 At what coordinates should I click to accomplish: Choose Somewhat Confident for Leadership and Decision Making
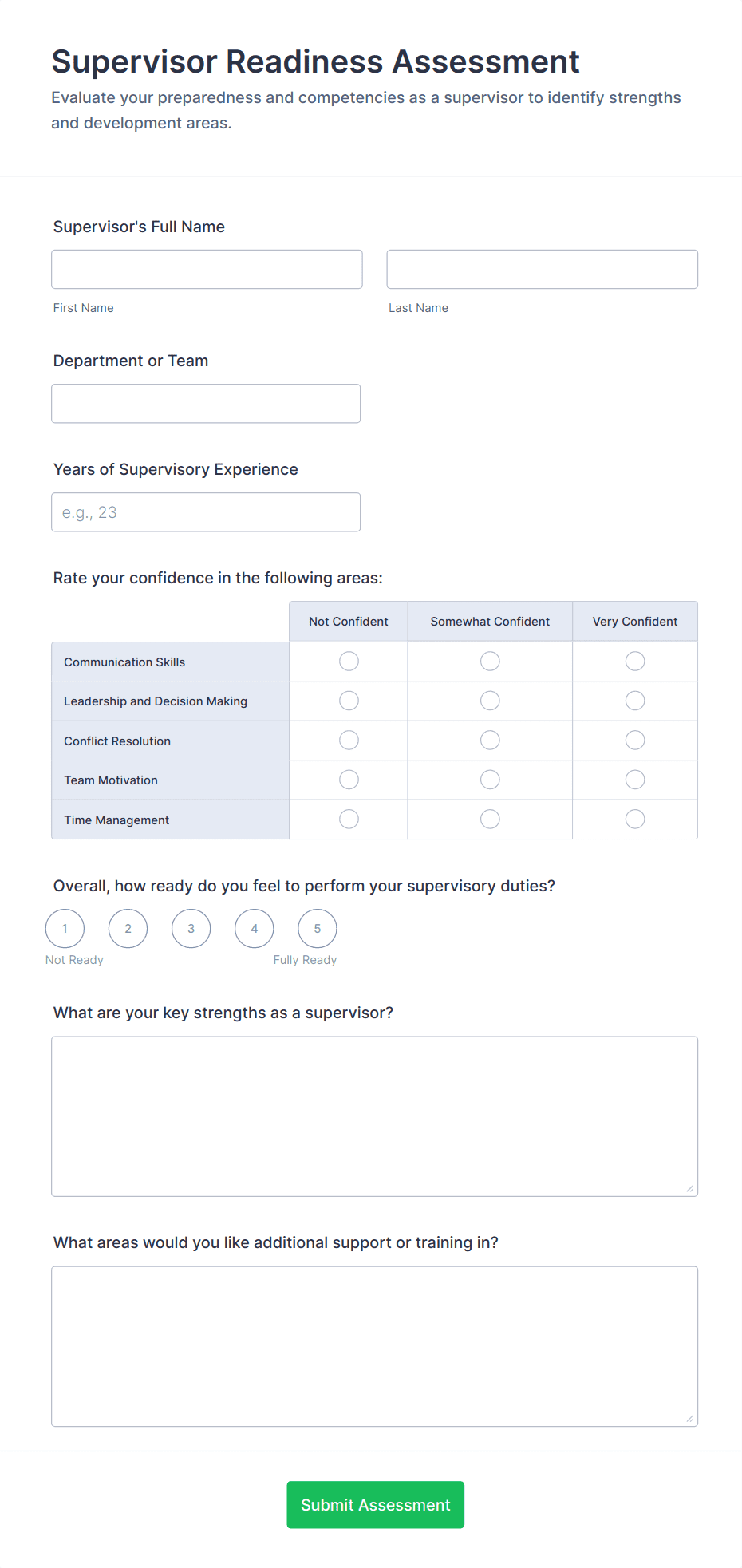coord(490,701)
